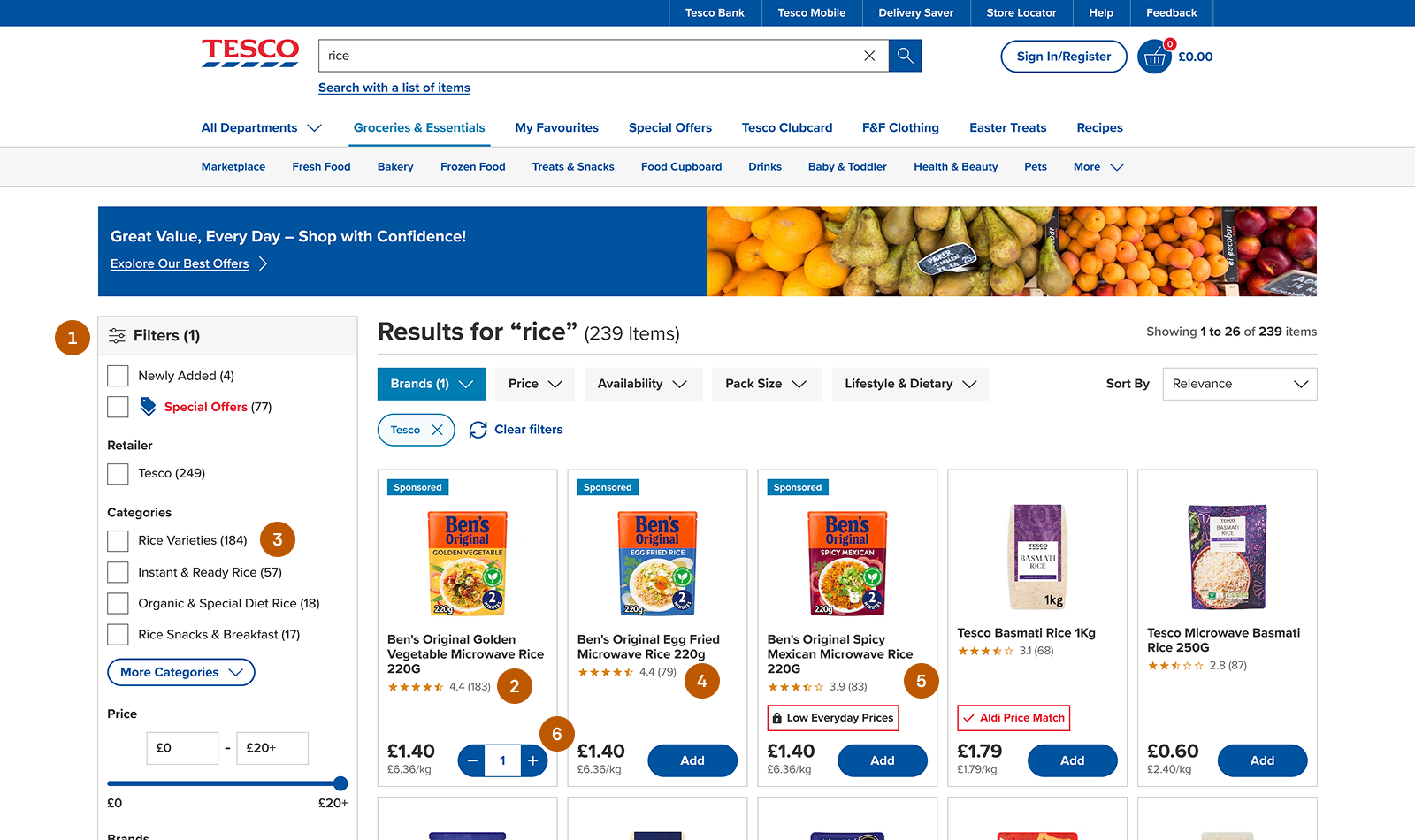
Task: Increase quantity with the plus button
Action: pyautogui.click(x=533, y=760)
